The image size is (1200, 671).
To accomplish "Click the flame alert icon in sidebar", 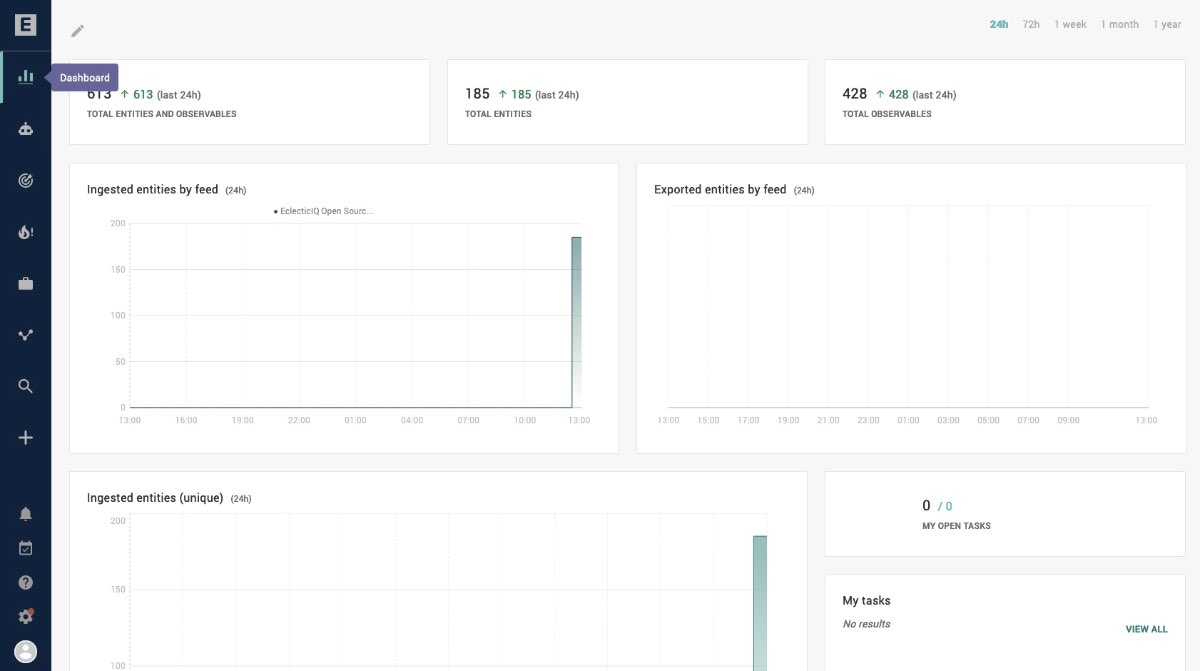I will pos(26,232).
